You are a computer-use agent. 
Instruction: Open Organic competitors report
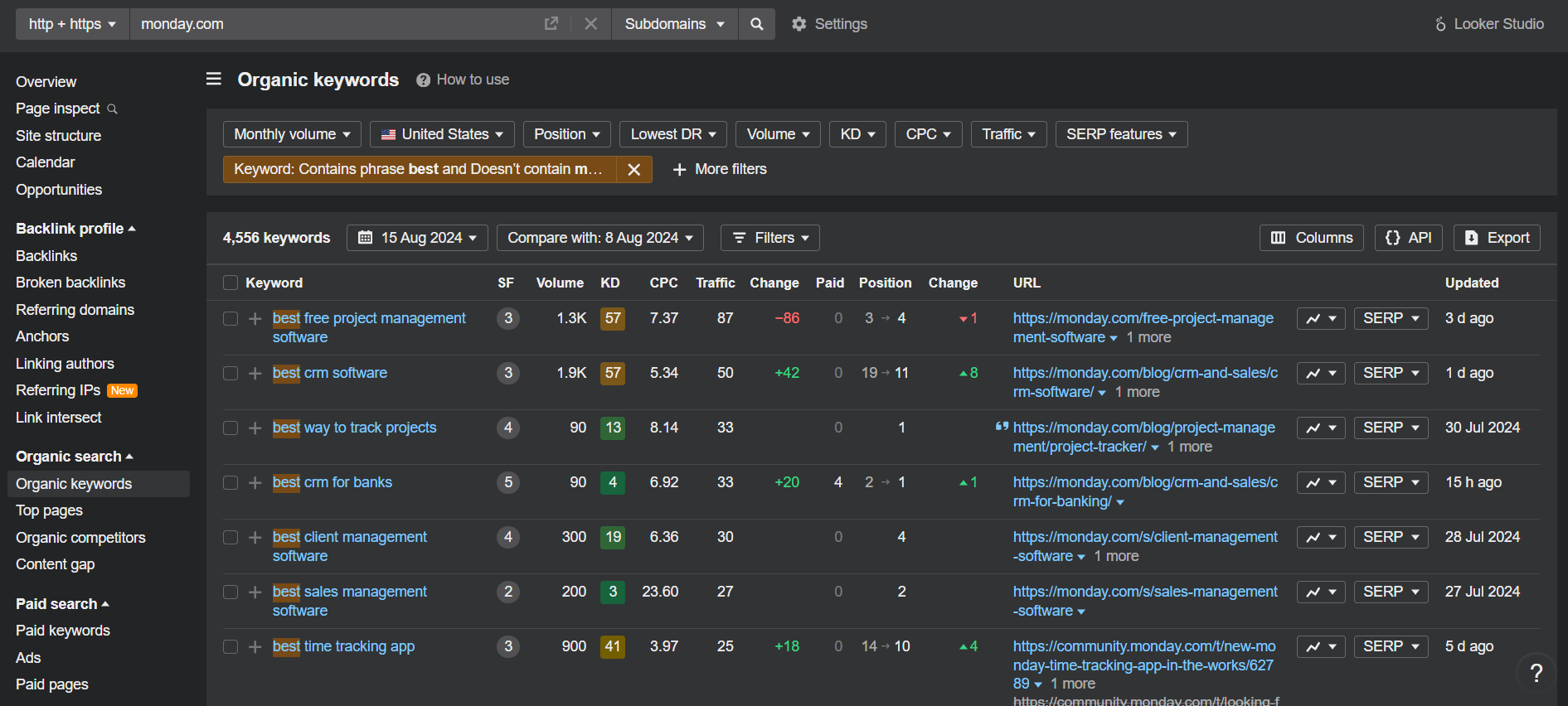coord(80,538)
